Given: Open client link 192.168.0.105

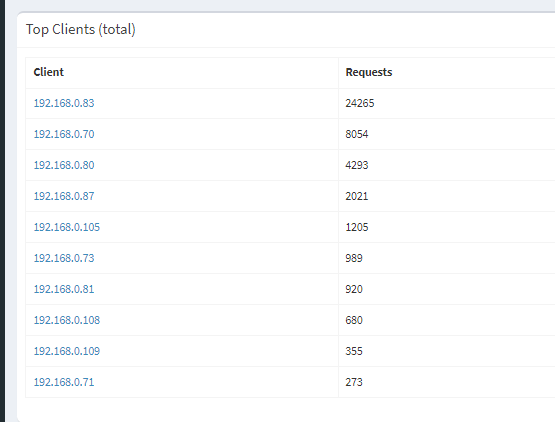Looking at the screenshot, I should click(67, 227).
